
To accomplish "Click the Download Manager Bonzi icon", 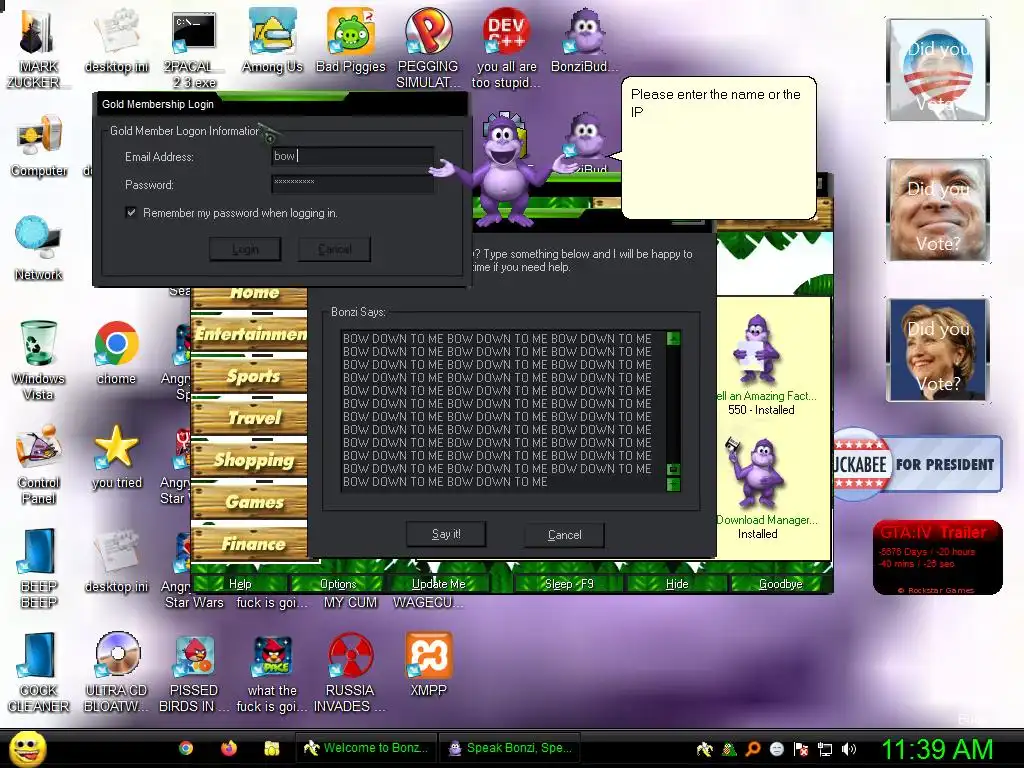I will click(x=756, y=472).
